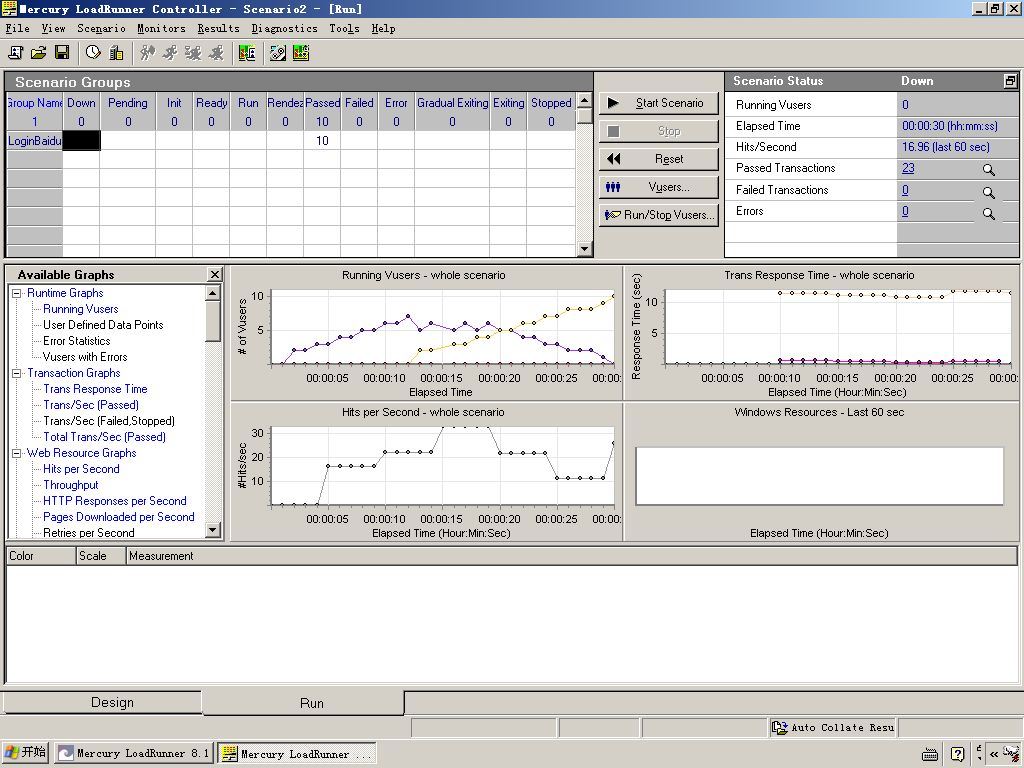The height and width of the screenshot is (768, 1024).
Task: Select the Windows Resources graph pane
Action: [x=822, y=472]
